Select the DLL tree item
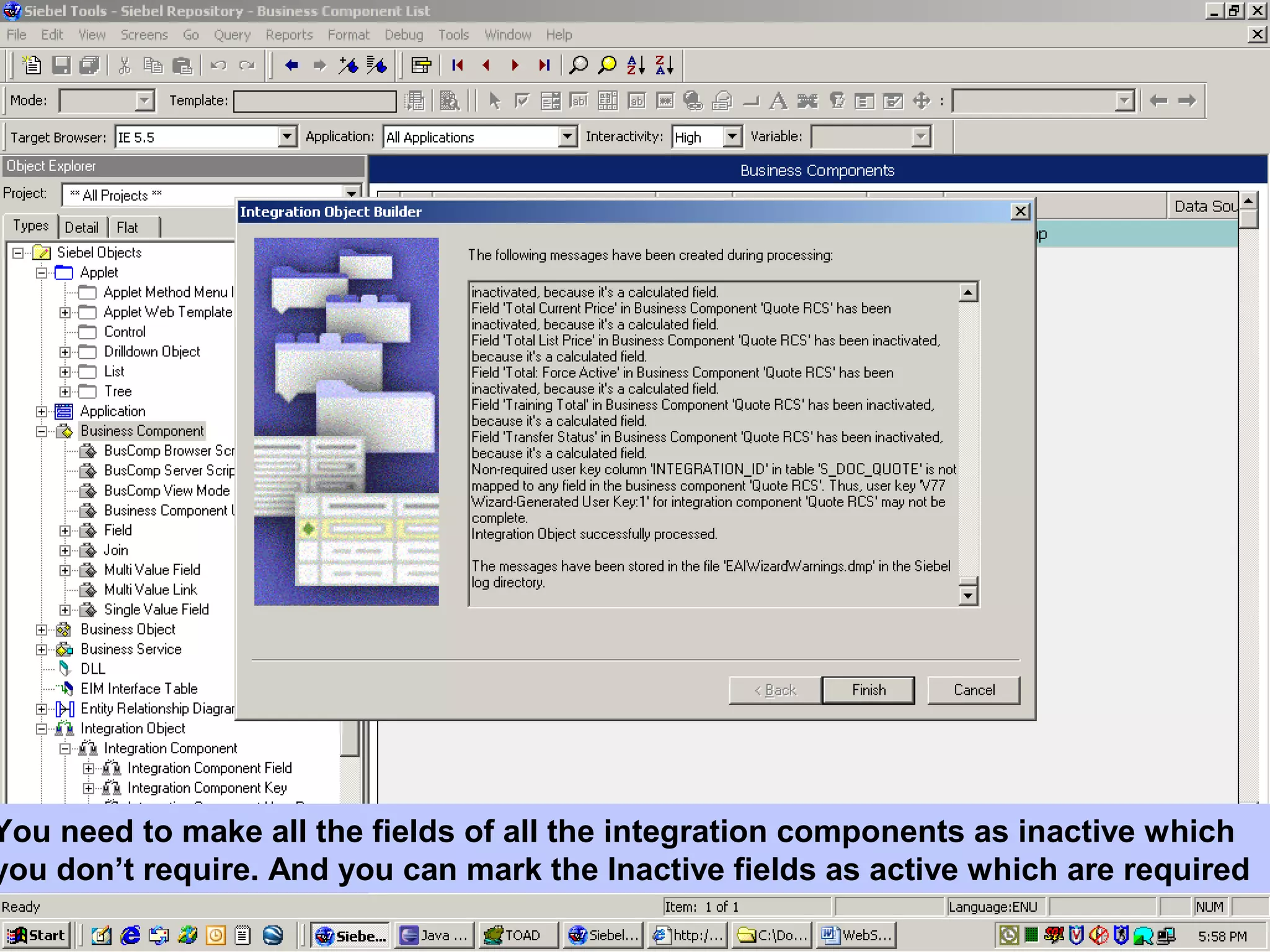The image size is (1270, 952). (x=92, y=669)
